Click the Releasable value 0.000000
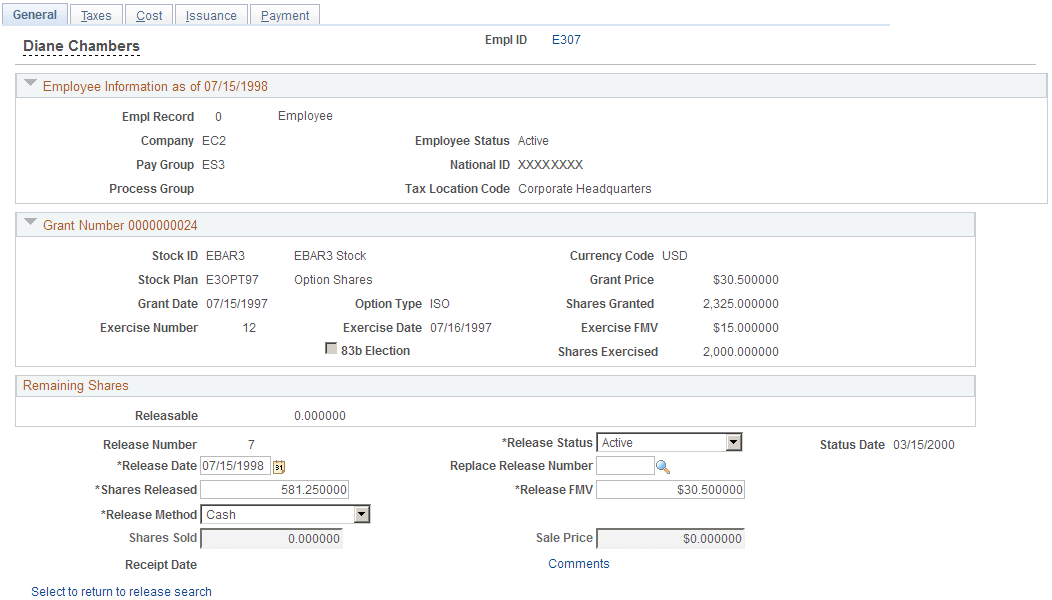1052x600 pixels. click(x=320, y=416)
